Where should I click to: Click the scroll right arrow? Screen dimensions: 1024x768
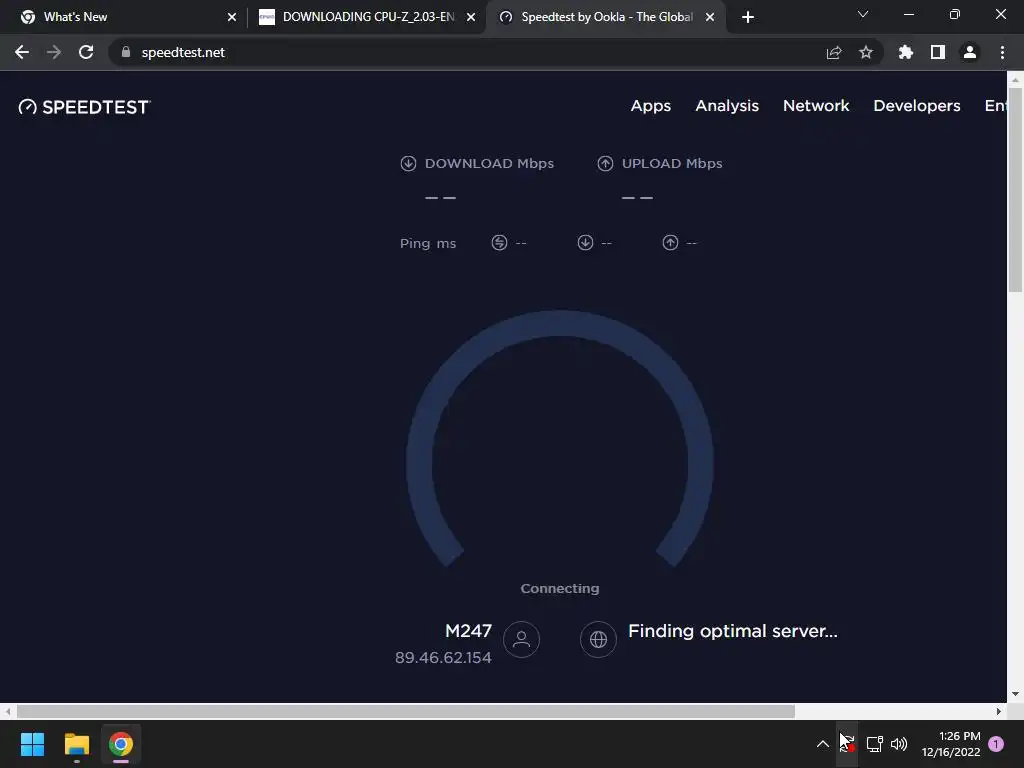click(x=999, y=711)
